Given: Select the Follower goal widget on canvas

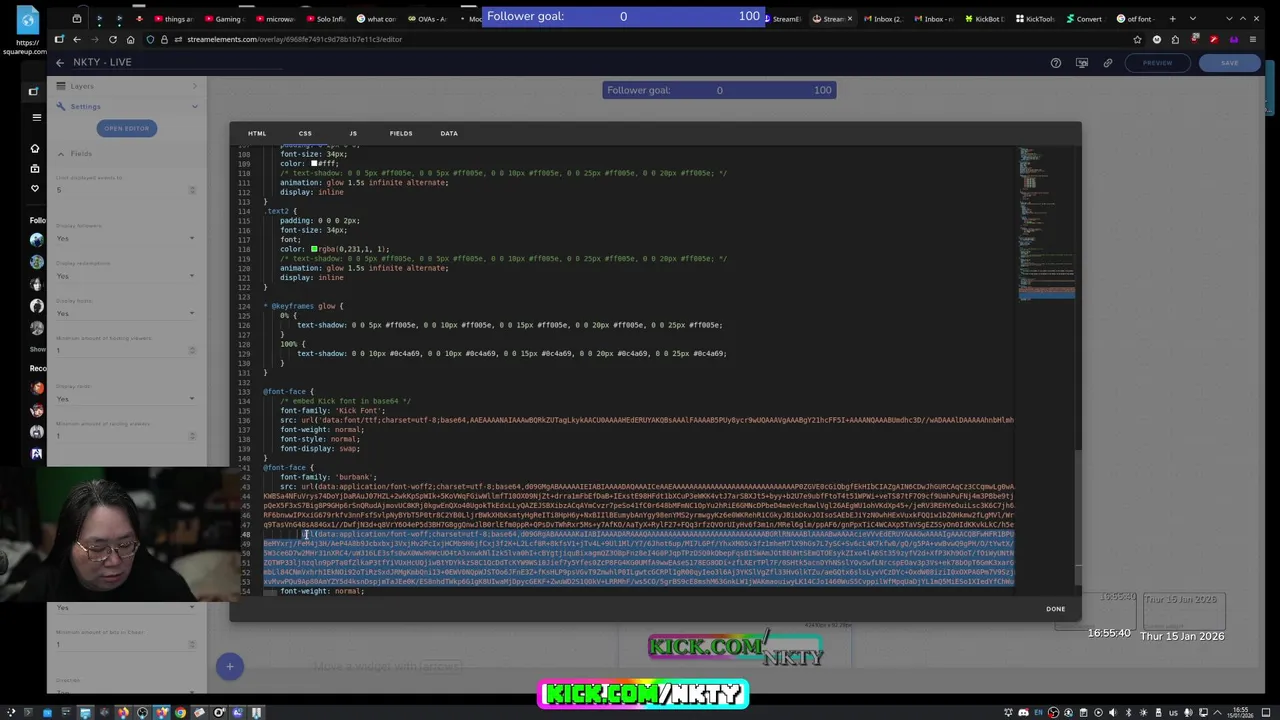Looking at the screenshot, I should click(x=719, y=90).
